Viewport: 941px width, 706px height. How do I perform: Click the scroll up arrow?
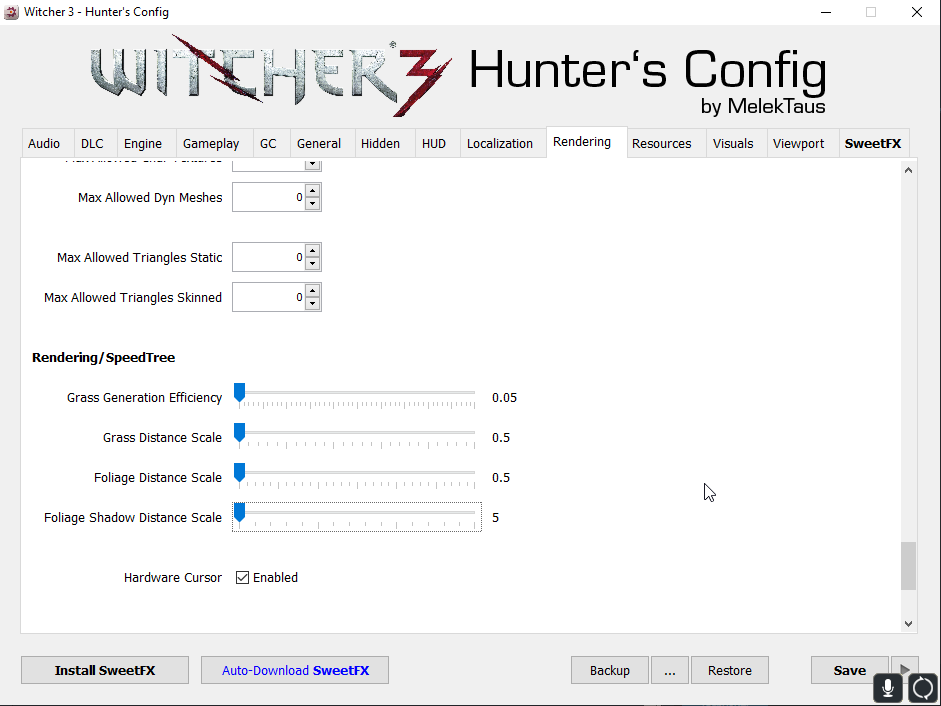(x=908, y=170)
